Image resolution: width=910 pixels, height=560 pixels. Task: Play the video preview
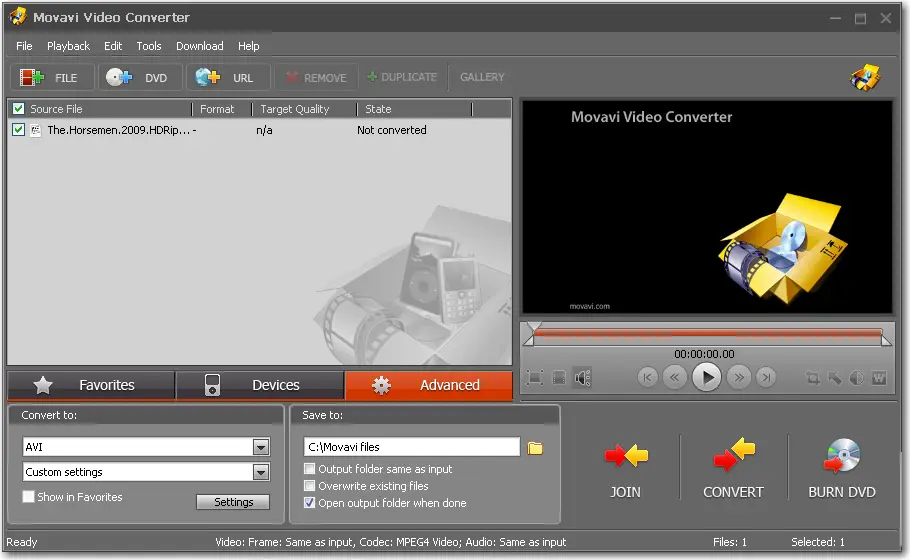pyautogui.click(x=707, y=377)
